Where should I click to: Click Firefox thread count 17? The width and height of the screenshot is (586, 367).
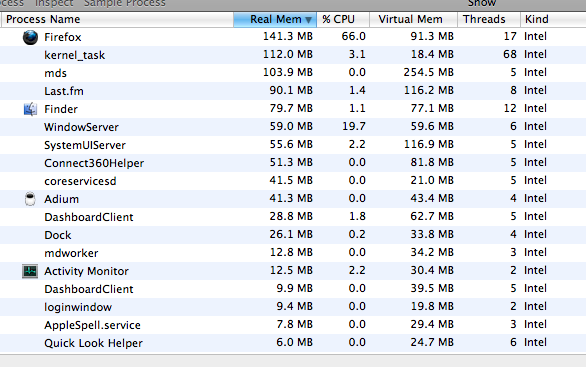click(x=510, y=36)
